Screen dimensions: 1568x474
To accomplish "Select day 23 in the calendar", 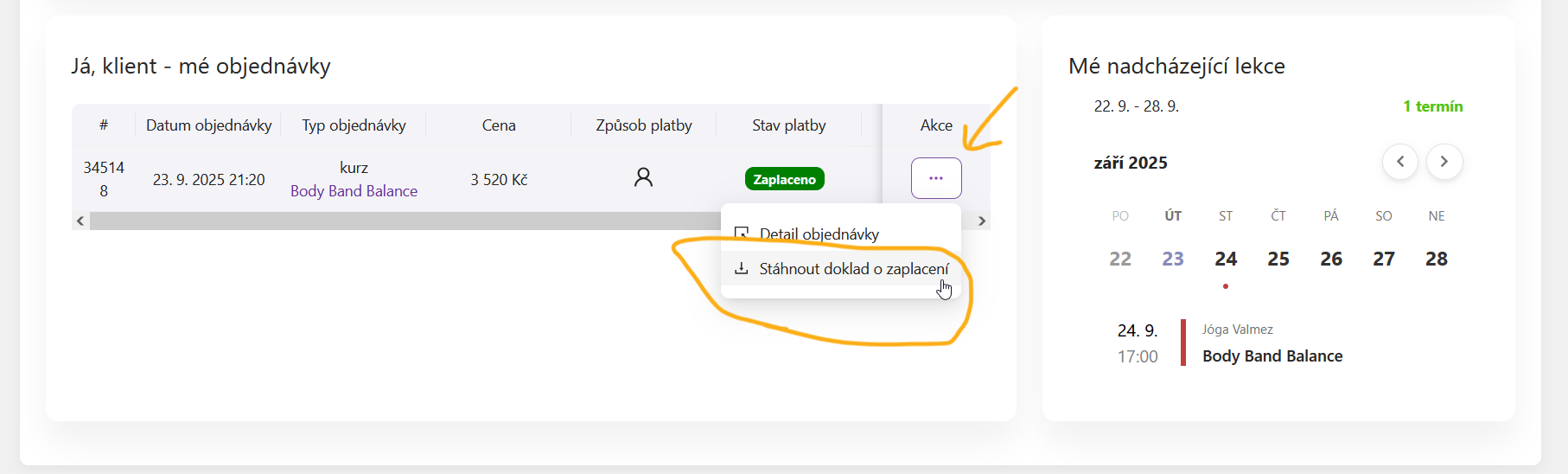I will point(1173,259).
